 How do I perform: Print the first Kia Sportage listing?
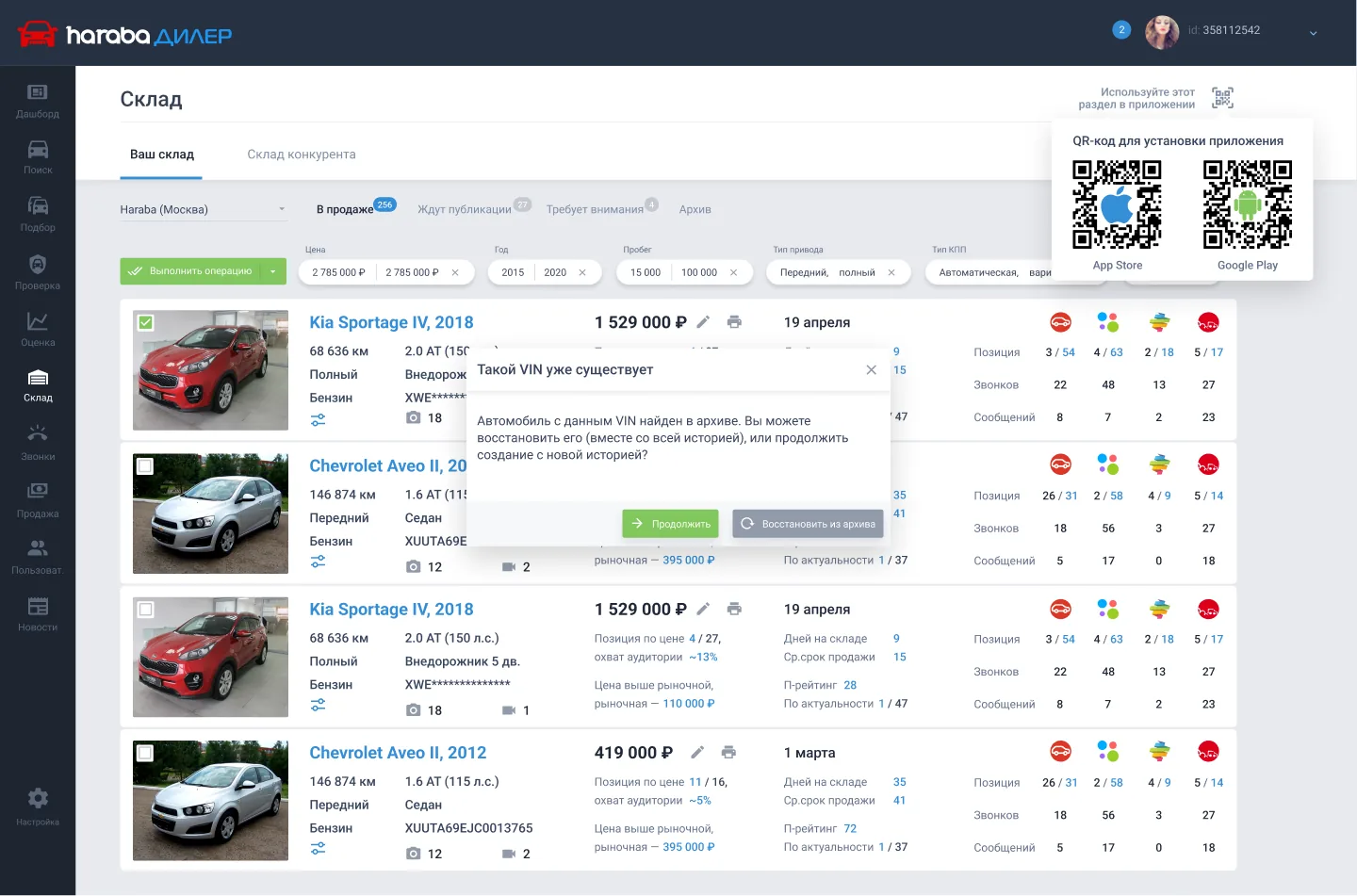tap(734, 322)
